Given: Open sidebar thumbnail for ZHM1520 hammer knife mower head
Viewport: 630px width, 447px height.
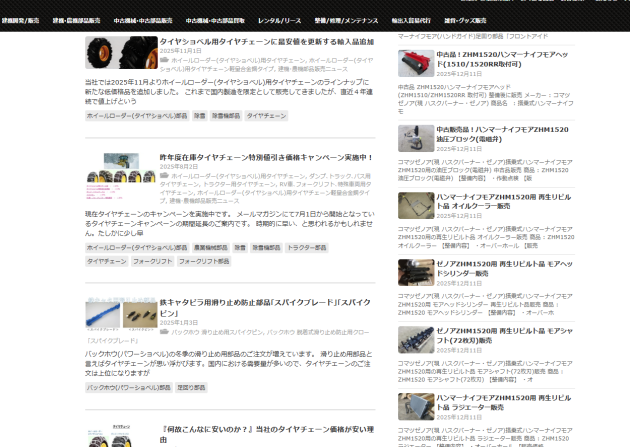Looking at the screenshot, I should tap(415, 63).
